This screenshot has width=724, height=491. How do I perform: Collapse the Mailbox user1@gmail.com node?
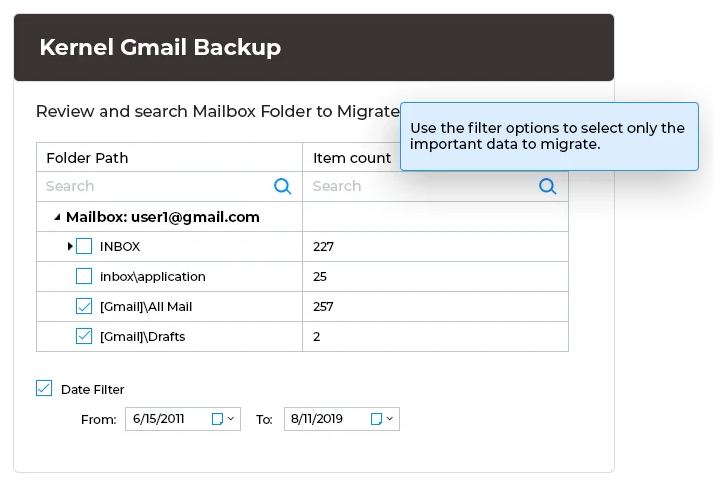57,217
